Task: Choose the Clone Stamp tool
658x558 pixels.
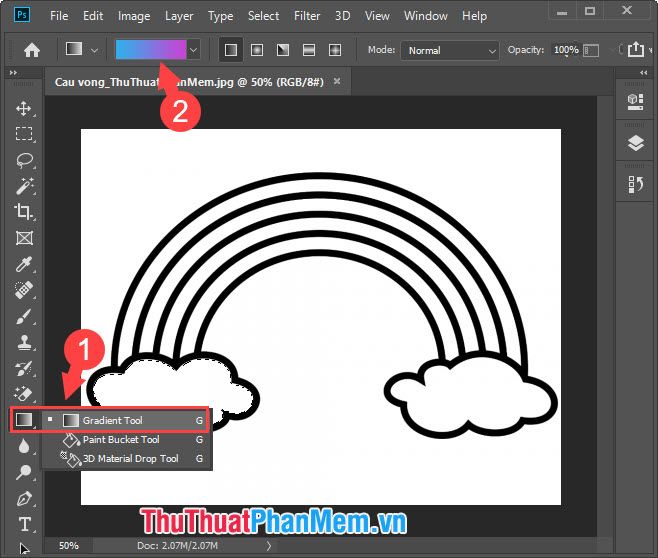Action: pyautogui.click(x=24, y=342)
